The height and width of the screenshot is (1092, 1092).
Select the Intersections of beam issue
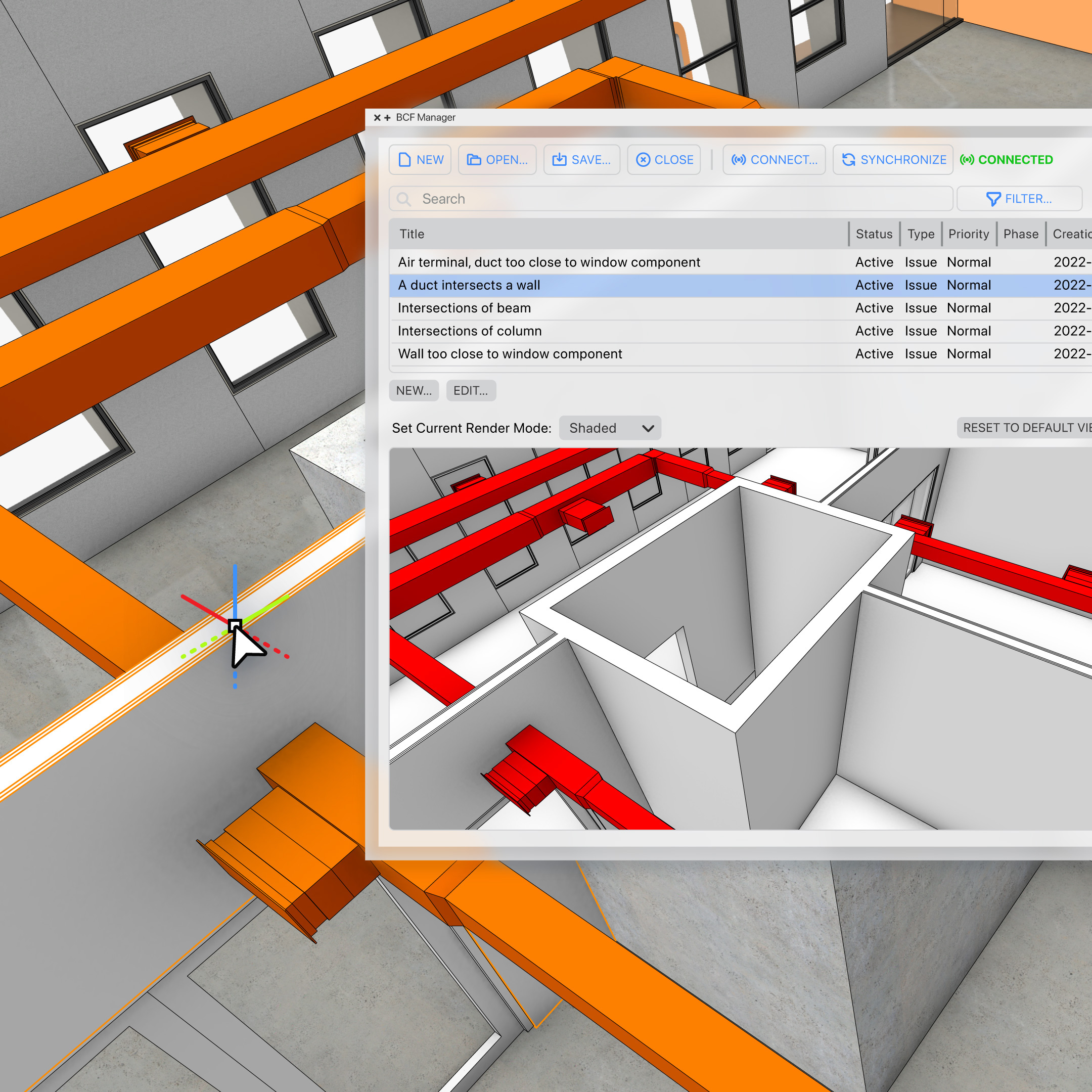464,308
